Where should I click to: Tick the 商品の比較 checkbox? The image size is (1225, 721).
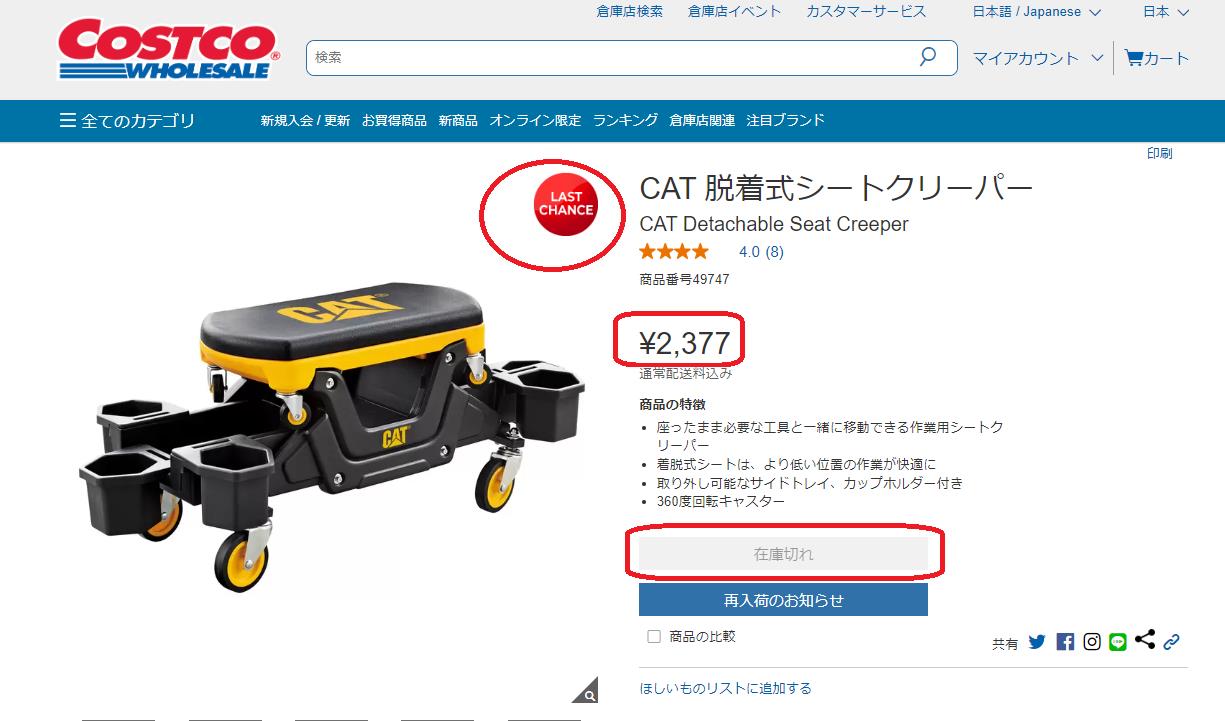pos(654,636)
